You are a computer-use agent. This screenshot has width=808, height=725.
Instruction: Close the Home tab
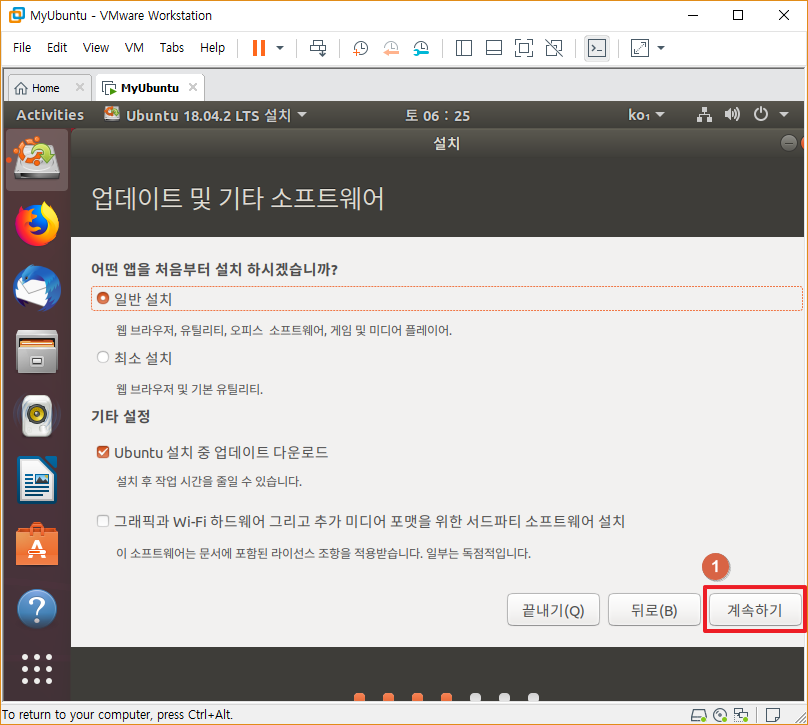tap(80, 87)
